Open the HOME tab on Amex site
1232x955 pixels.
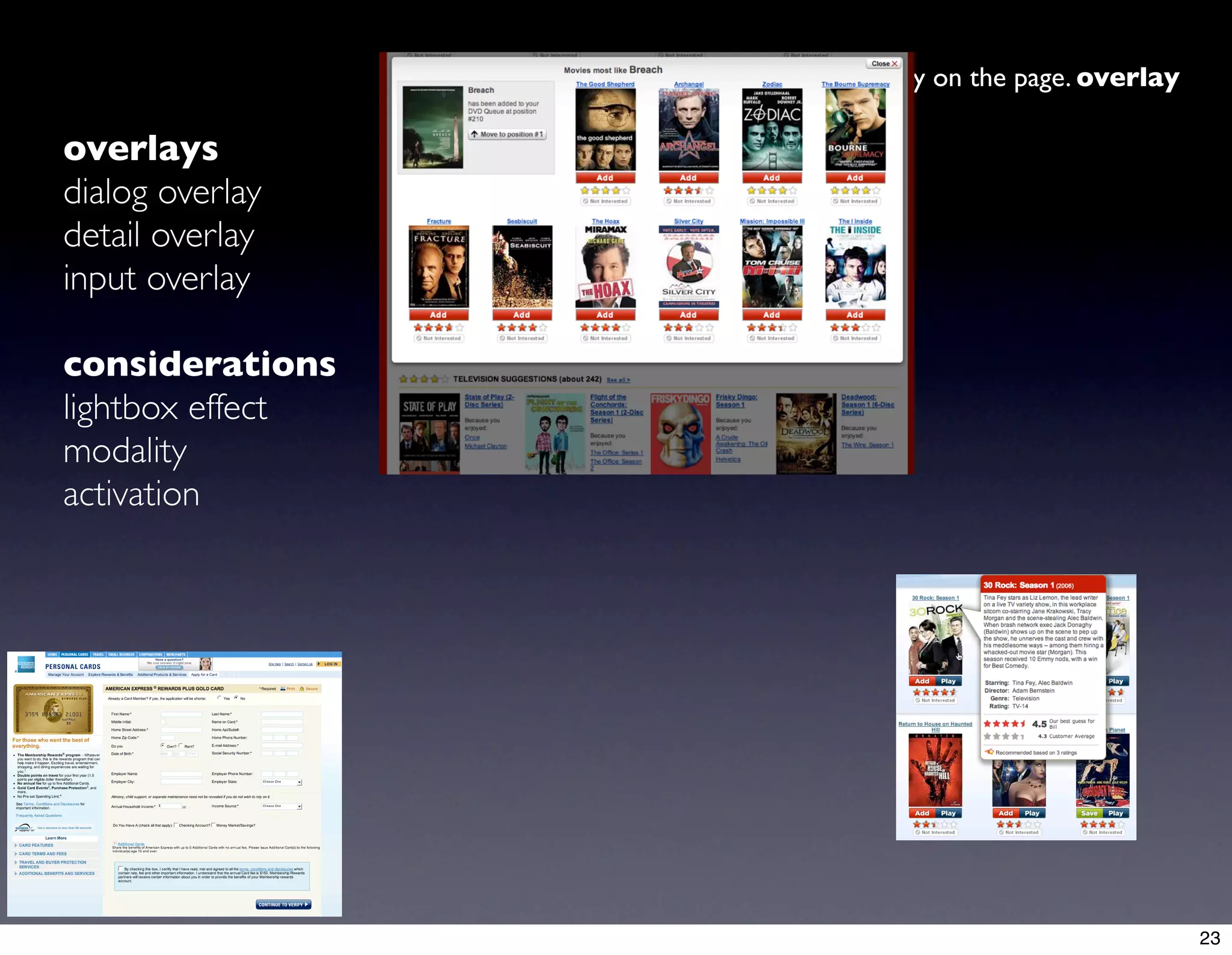tap(52, 654)
